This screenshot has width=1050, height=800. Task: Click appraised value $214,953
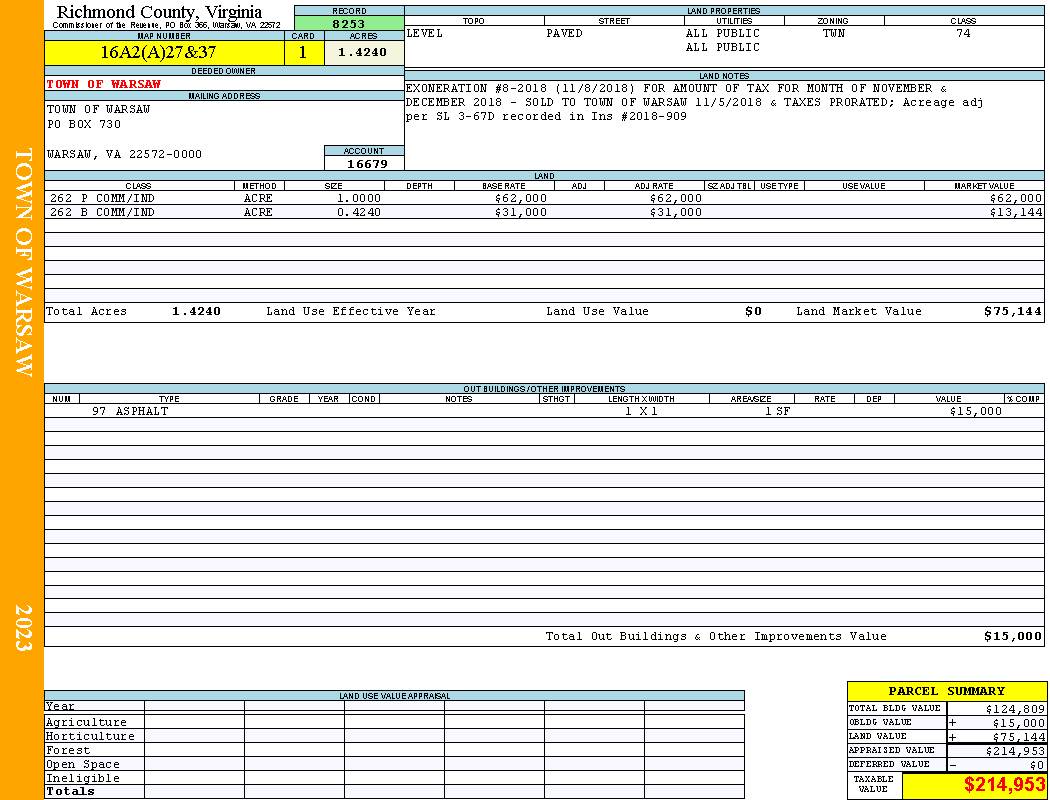pyautogui.click(x=1015, y=751)
